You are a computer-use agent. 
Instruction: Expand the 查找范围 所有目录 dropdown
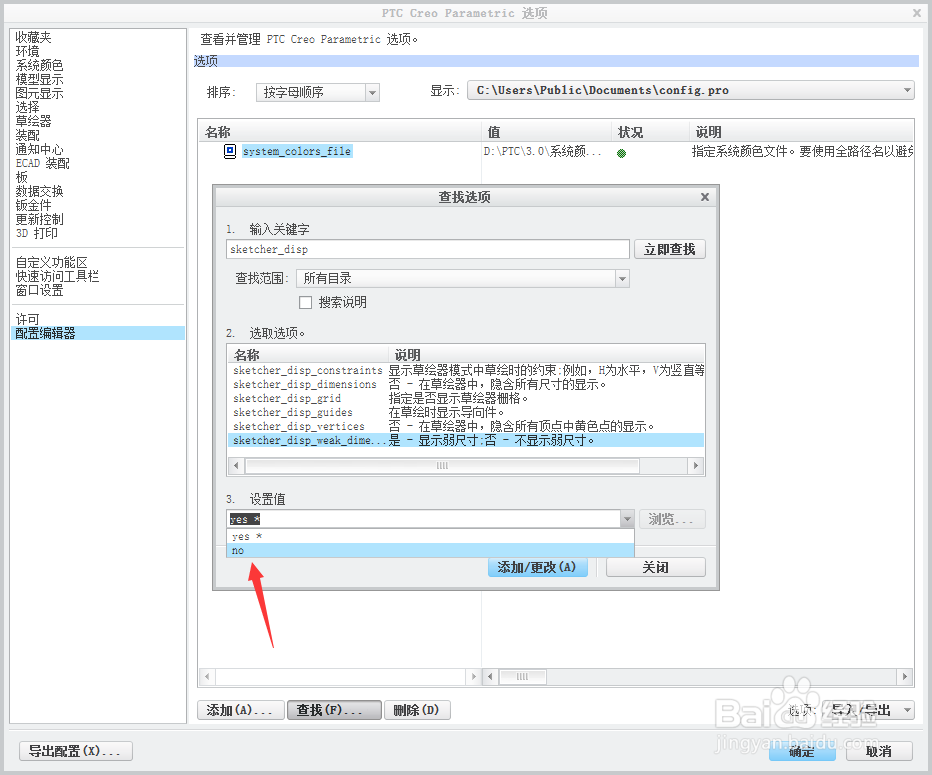pyautogui.click(x=622, y=279)
